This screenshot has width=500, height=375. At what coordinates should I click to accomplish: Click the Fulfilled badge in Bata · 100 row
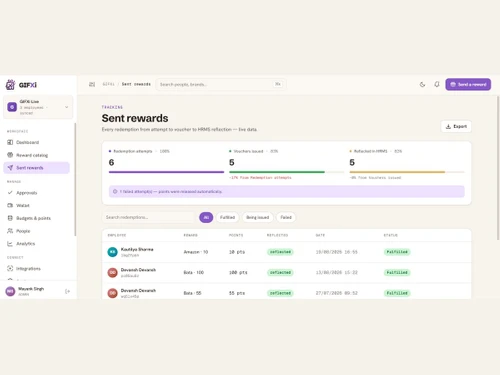point(397,273)
